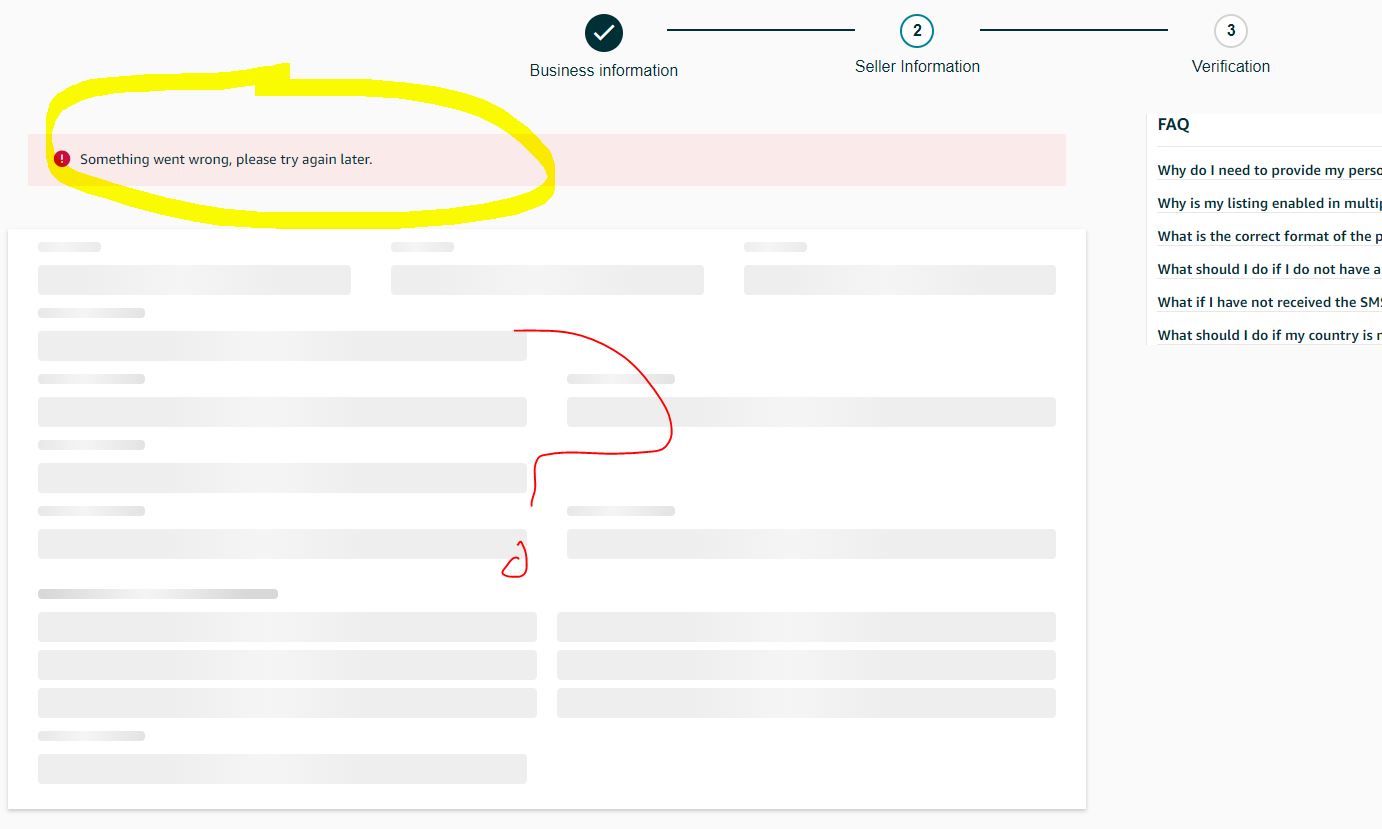The image size is (1382, 829).
Task: Open the Verification step label
Action: pos(1231,66)
